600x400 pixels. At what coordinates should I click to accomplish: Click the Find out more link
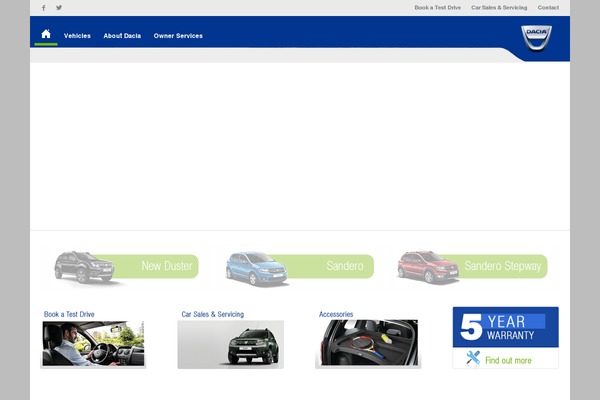(x=508, y=360)
